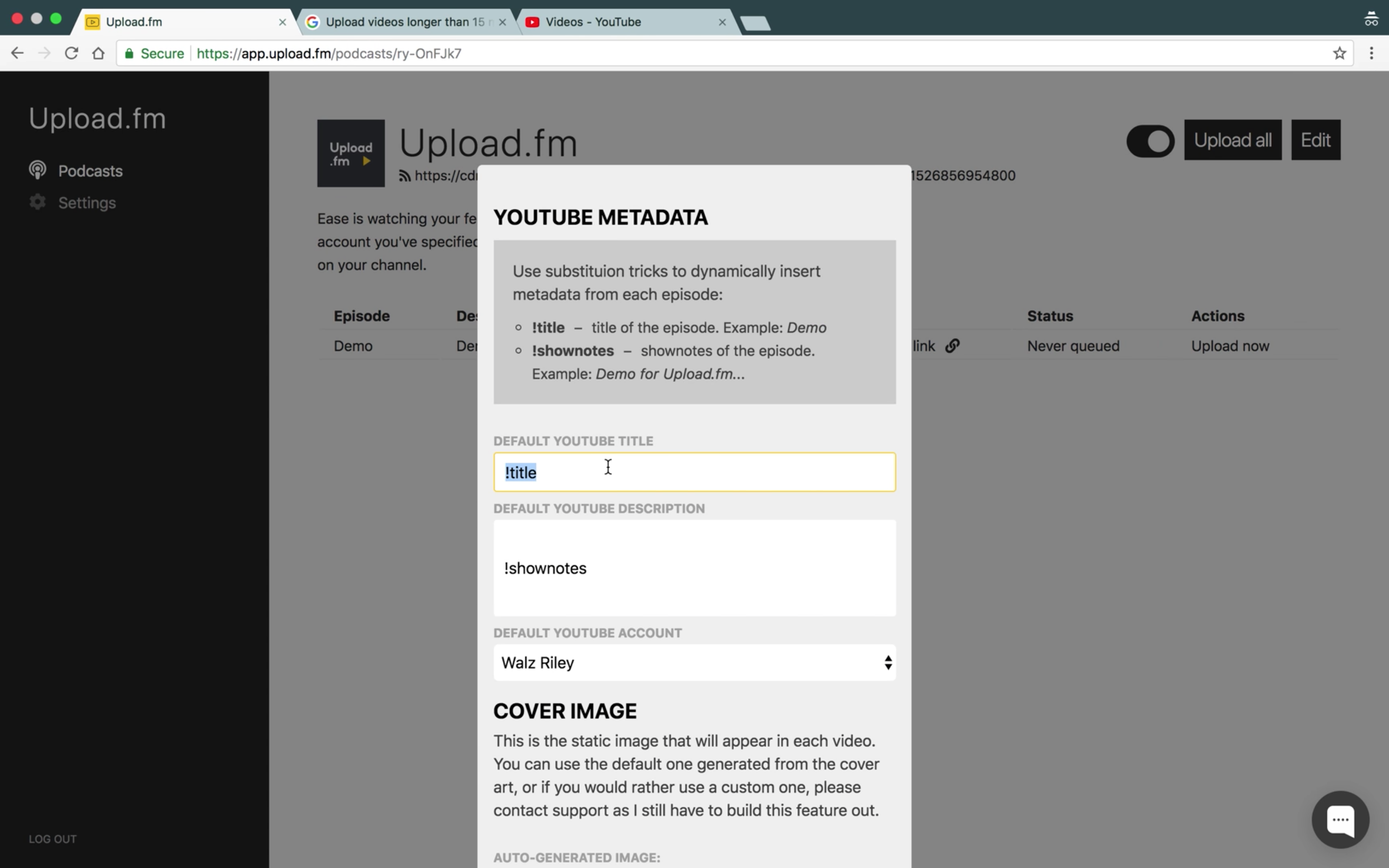Click the Podcasts sidebar icon
Image resolution: width=1389 pixels, height=868 pixels.
37,171
